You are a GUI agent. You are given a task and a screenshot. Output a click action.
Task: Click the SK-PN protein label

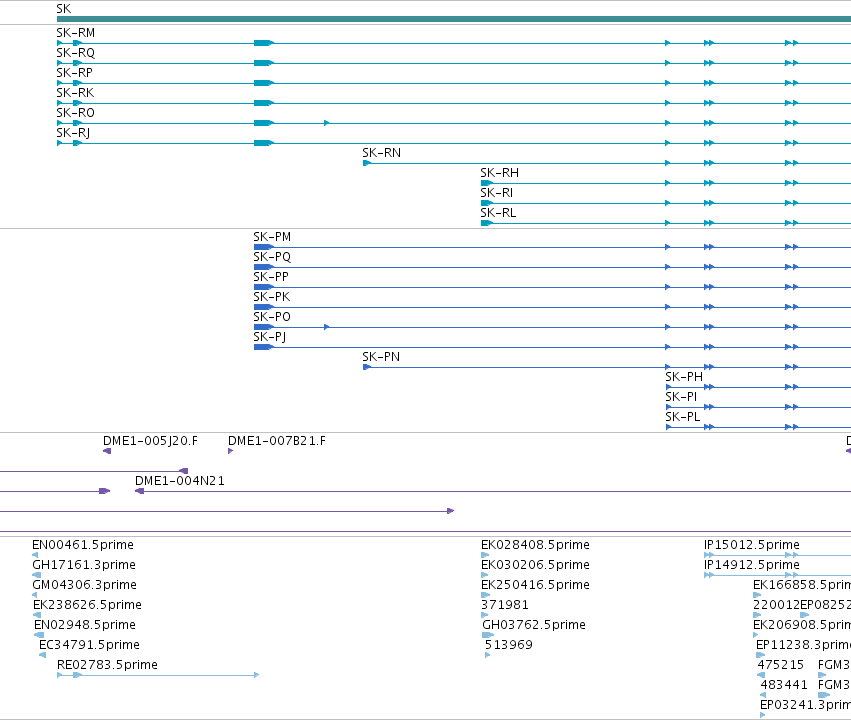[x=381, y=357]
